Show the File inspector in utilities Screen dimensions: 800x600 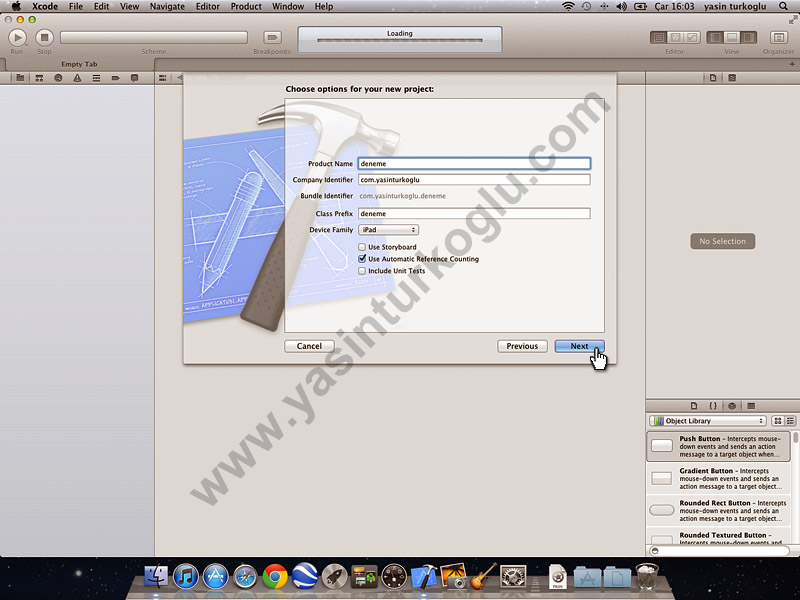(x=713, y=78)
